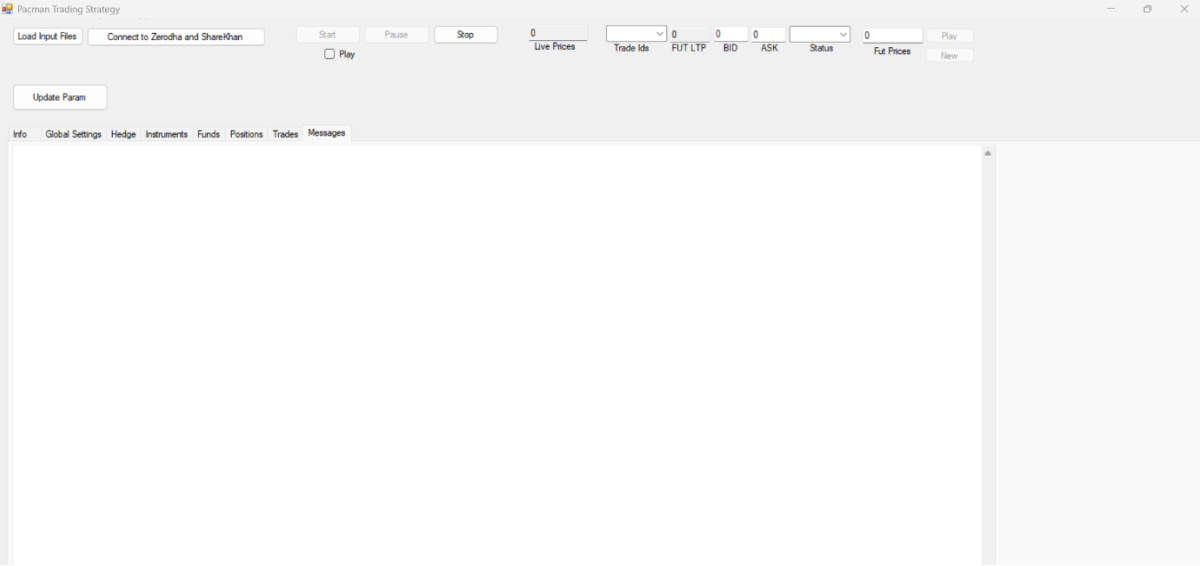This screenshot has height=566, width=1200.
Task: Focus the BID value field
Action: pyautogui.click(x=730, y=34)
